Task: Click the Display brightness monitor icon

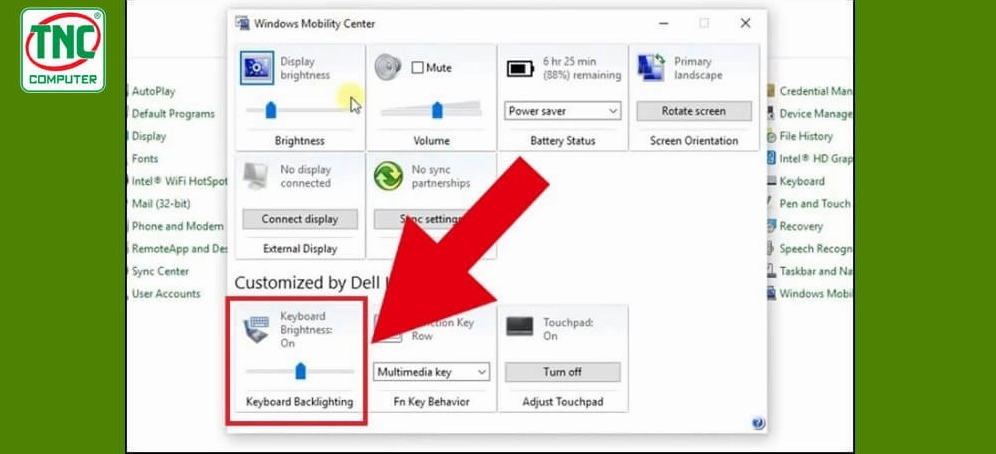Action: (x=257, y=67)
